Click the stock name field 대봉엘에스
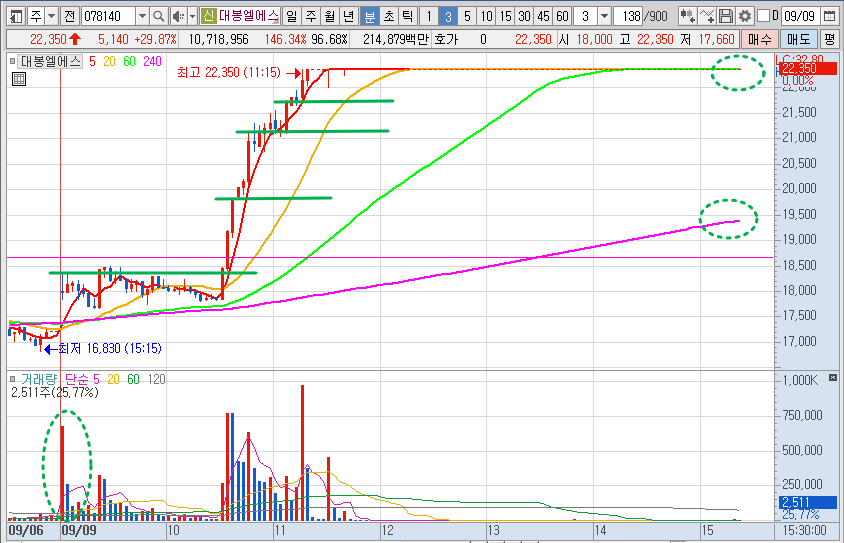This screenshot has width=844, height=543. pos(249,16)
